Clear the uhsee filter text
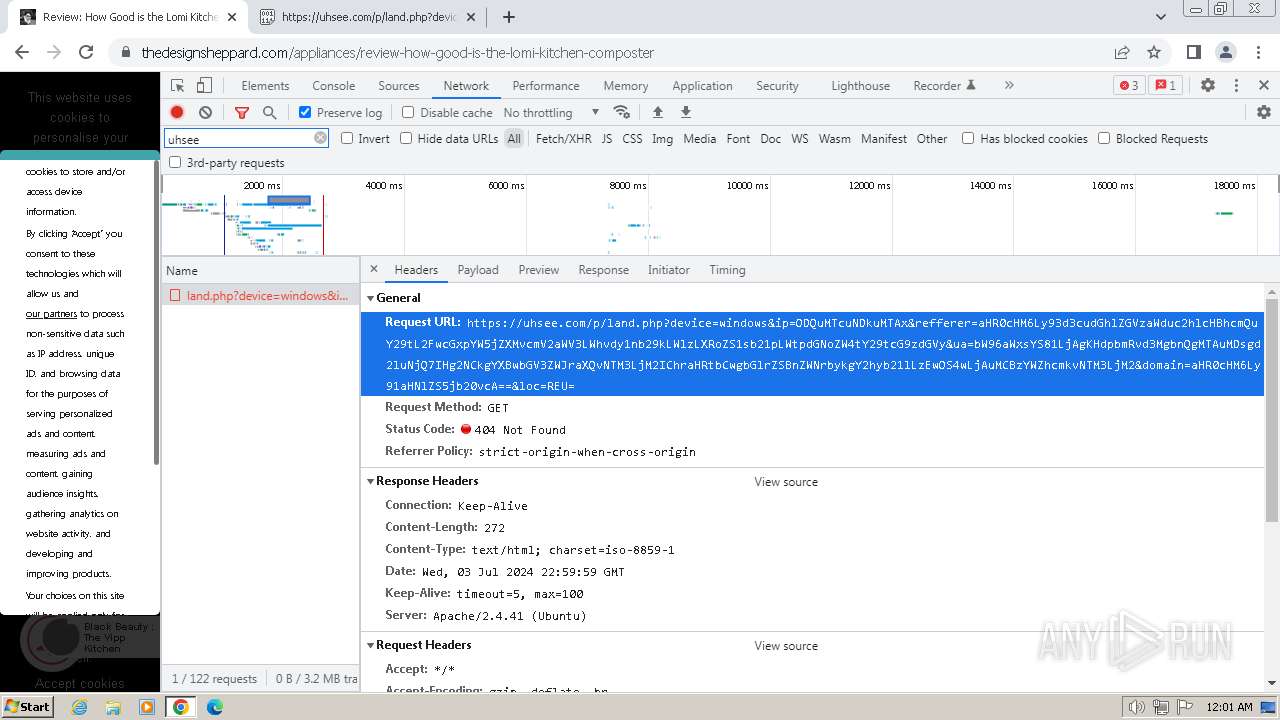Screen dimensions: 1280x720 click(x=320, y=138)
